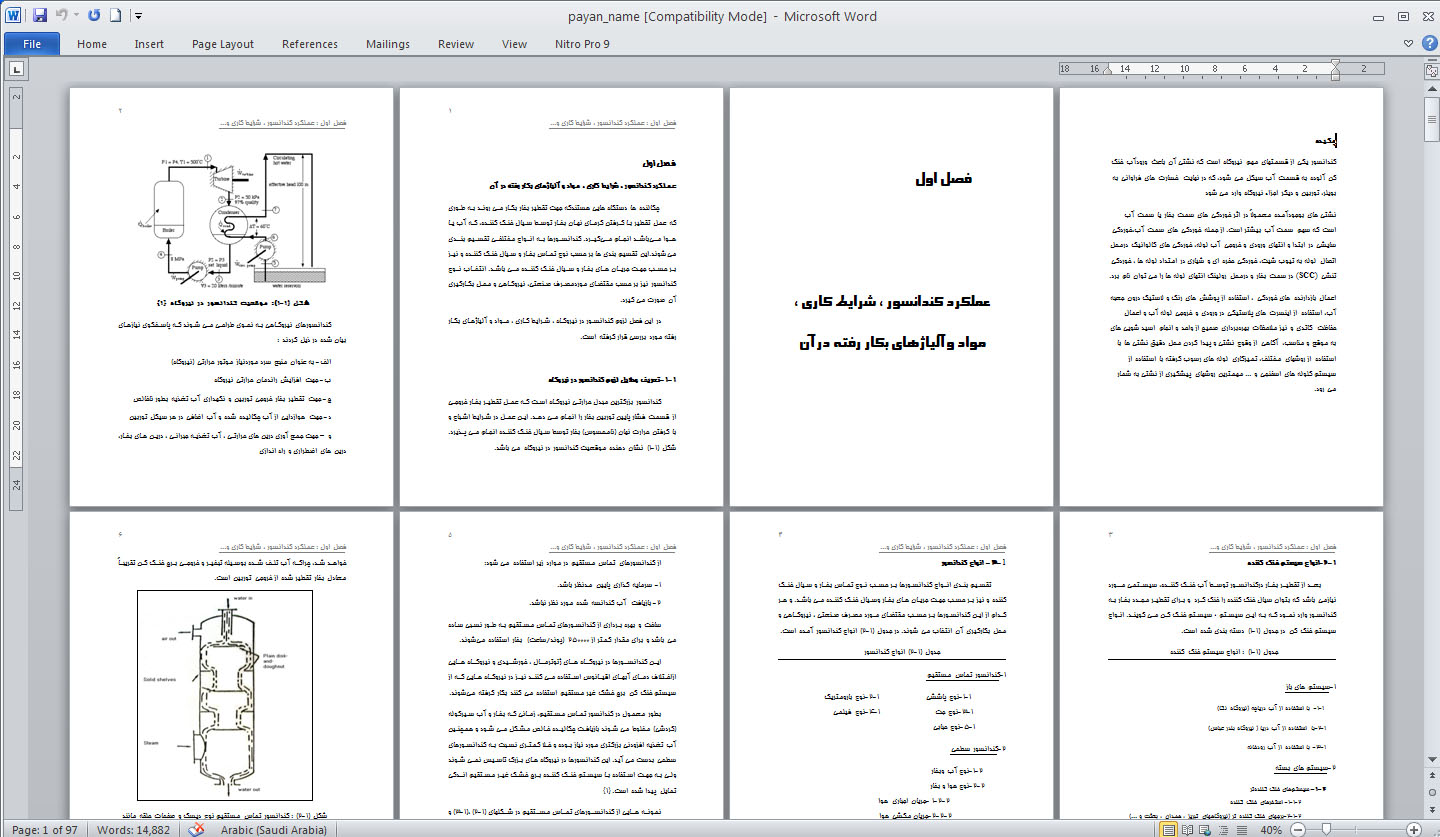Toggle the ruler display button
This screenshot has width=1440, height=837.
[x=1429, y=69]
